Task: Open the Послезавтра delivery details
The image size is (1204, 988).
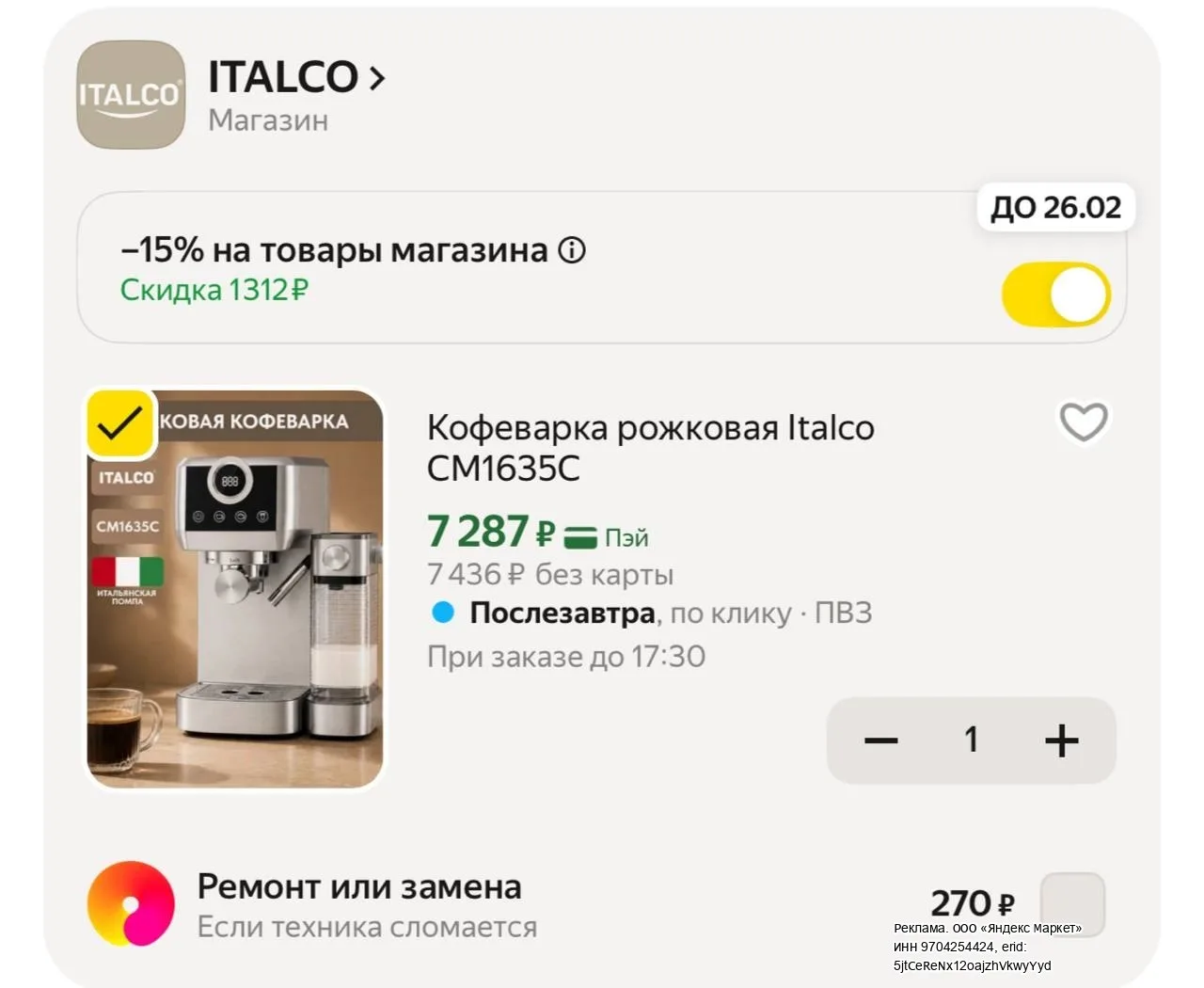Action: click(562, 613)
